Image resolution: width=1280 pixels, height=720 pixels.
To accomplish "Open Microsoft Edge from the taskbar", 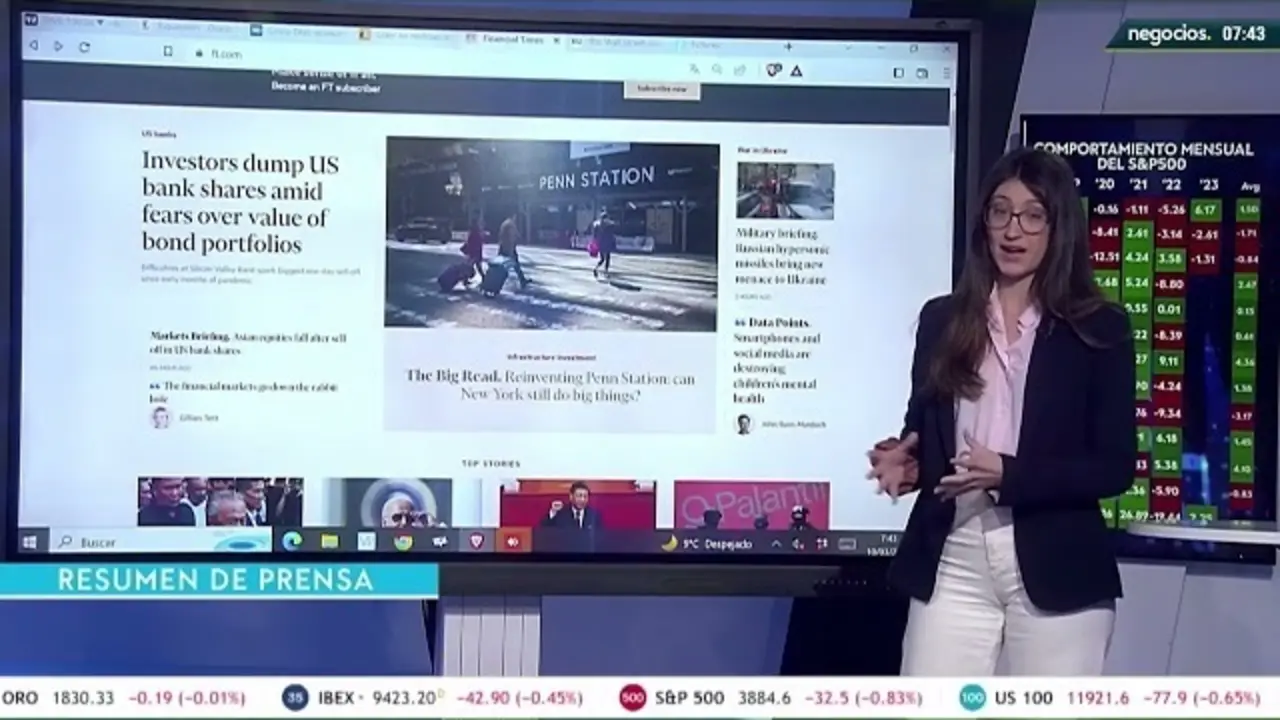I will [x=292, y=541].
